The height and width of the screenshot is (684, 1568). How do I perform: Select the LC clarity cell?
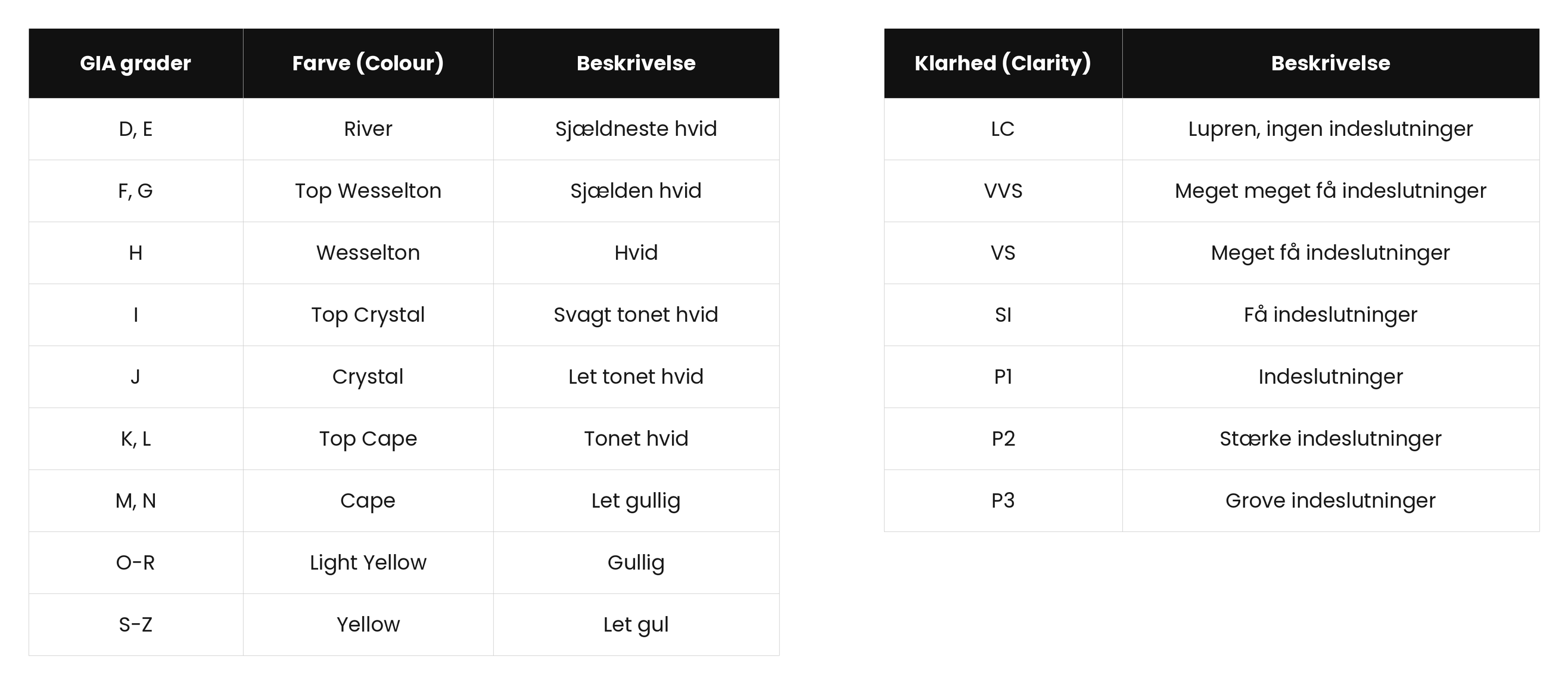(1003, 129)
